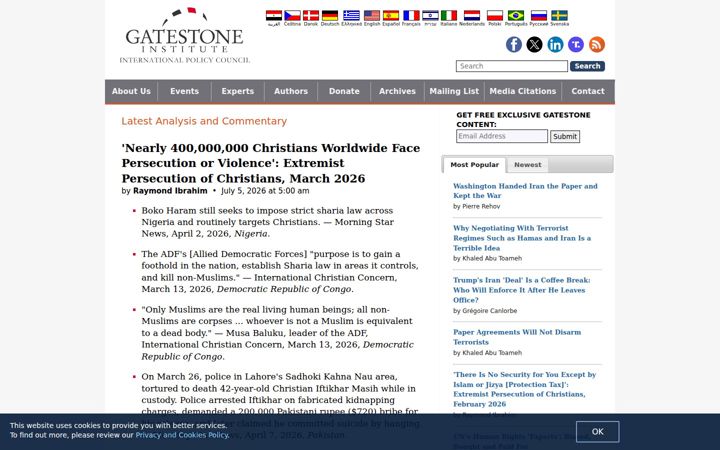Choose the Italian flag (Italiano)
The width and height of the screenshot is (720, 450).
[449, 16]
